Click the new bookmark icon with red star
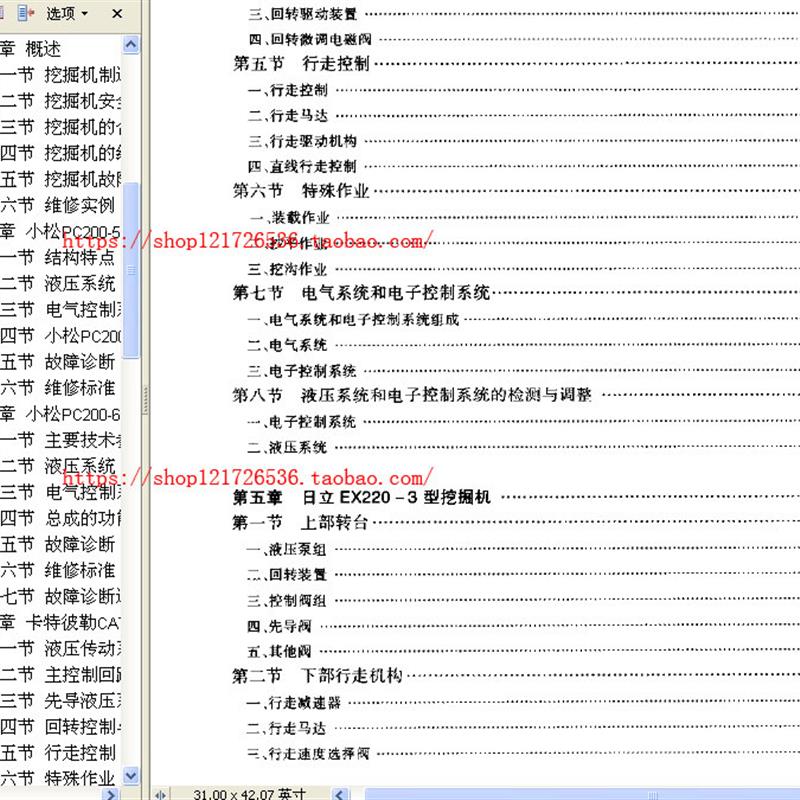This screenshot has height=800, width=800. [26, 13]
